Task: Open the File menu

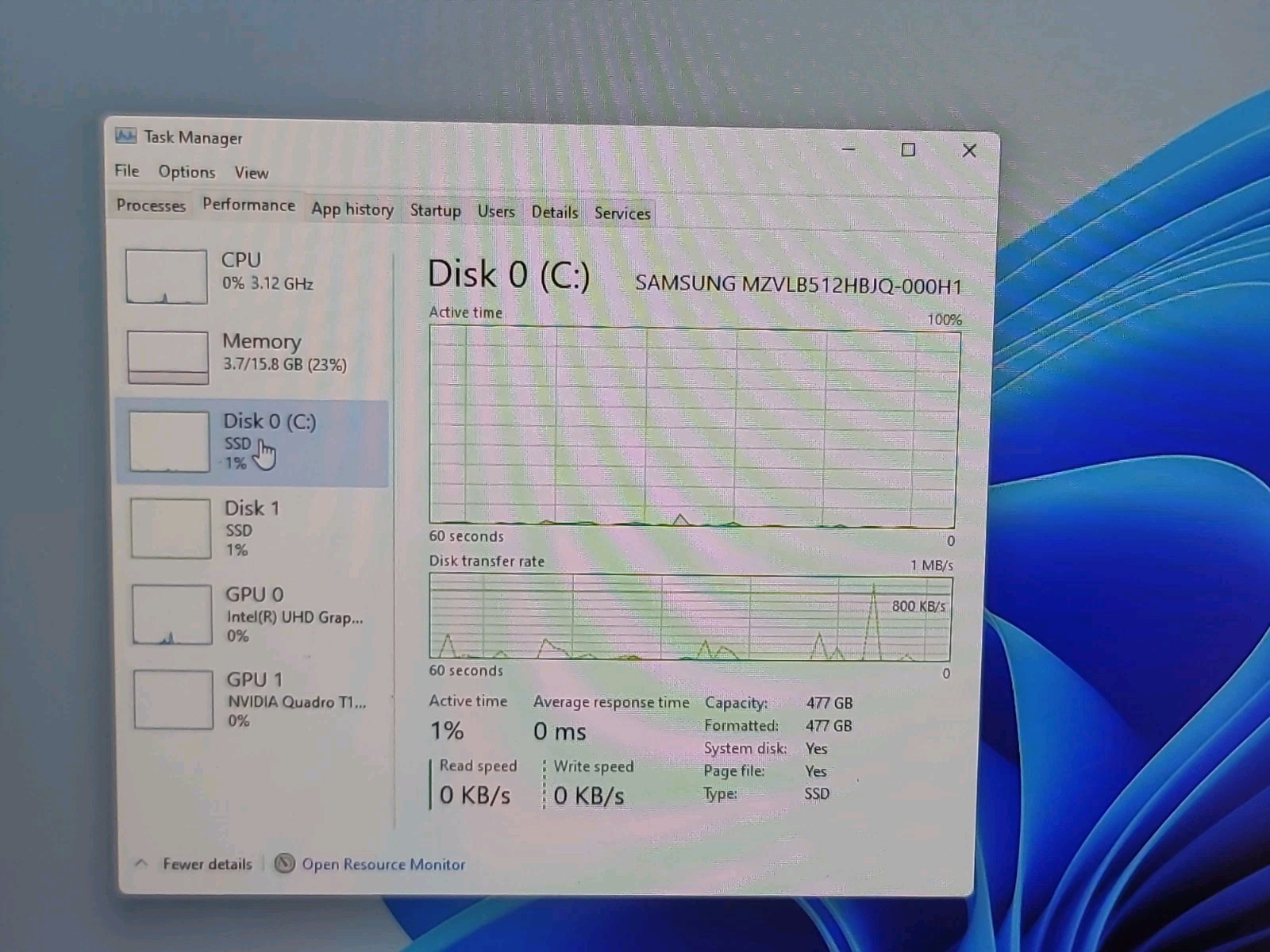Action: (x=126, y=171)
